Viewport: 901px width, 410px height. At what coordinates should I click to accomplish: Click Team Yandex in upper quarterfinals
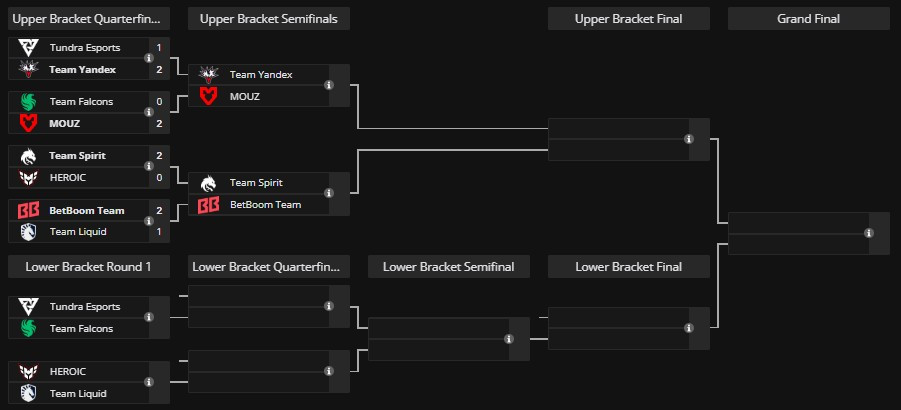(x=82, y=70)
